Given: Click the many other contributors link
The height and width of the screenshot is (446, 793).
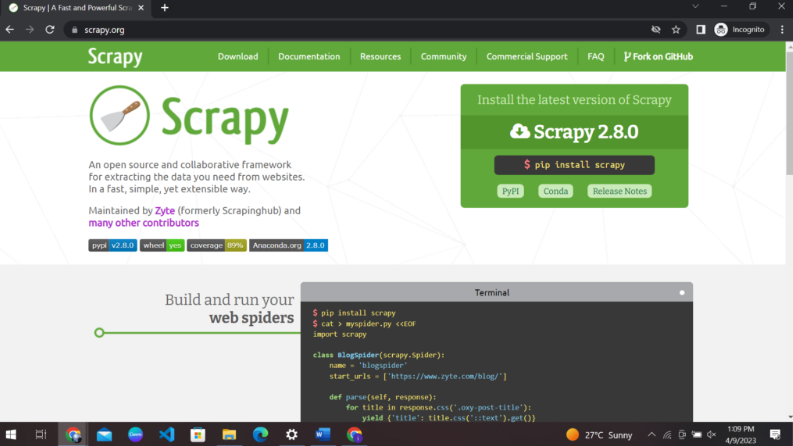Looking at the screenshot, I should pyautogui.click(x=143, y=223).
